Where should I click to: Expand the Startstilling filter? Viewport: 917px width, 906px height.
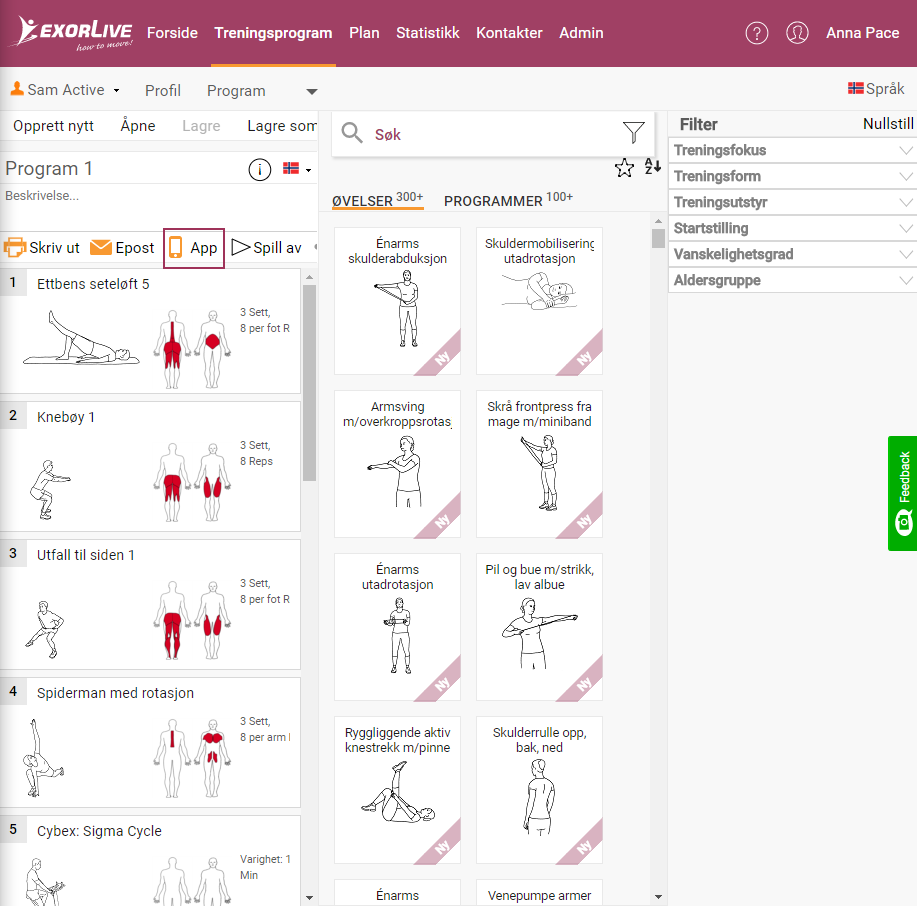point(792,228)
